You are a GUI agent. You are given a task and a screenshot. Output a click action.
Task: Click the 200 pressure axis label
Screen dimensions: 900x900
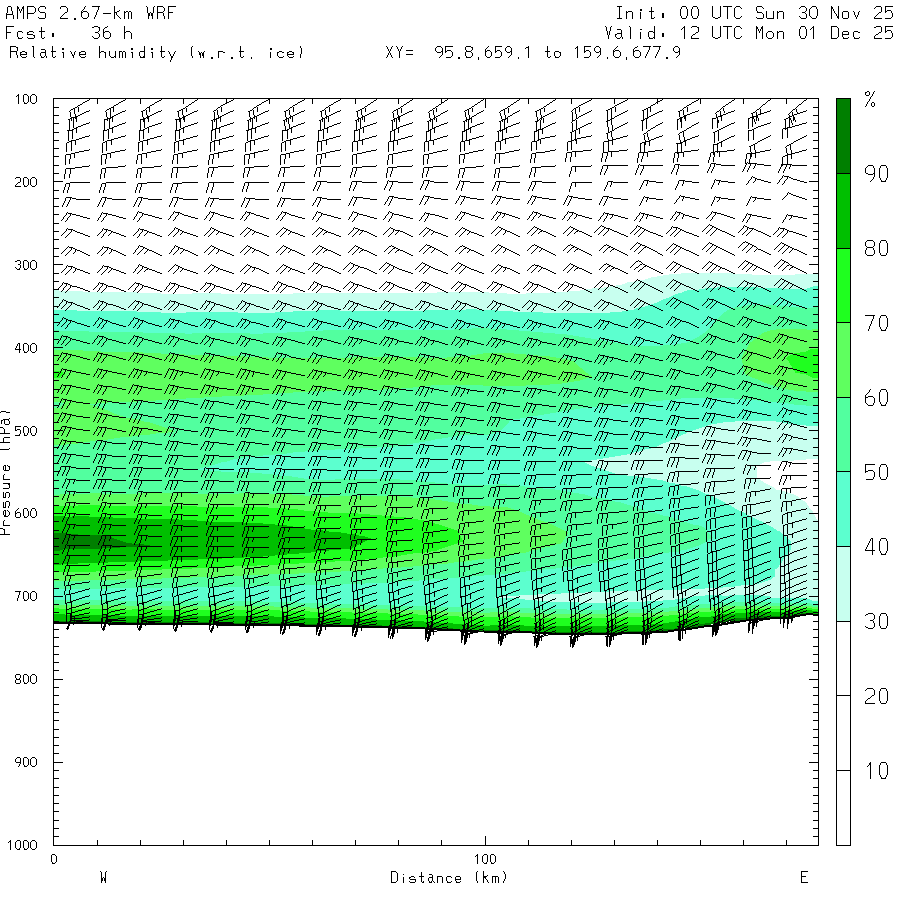pyautogui.click(x=26, y=183)
